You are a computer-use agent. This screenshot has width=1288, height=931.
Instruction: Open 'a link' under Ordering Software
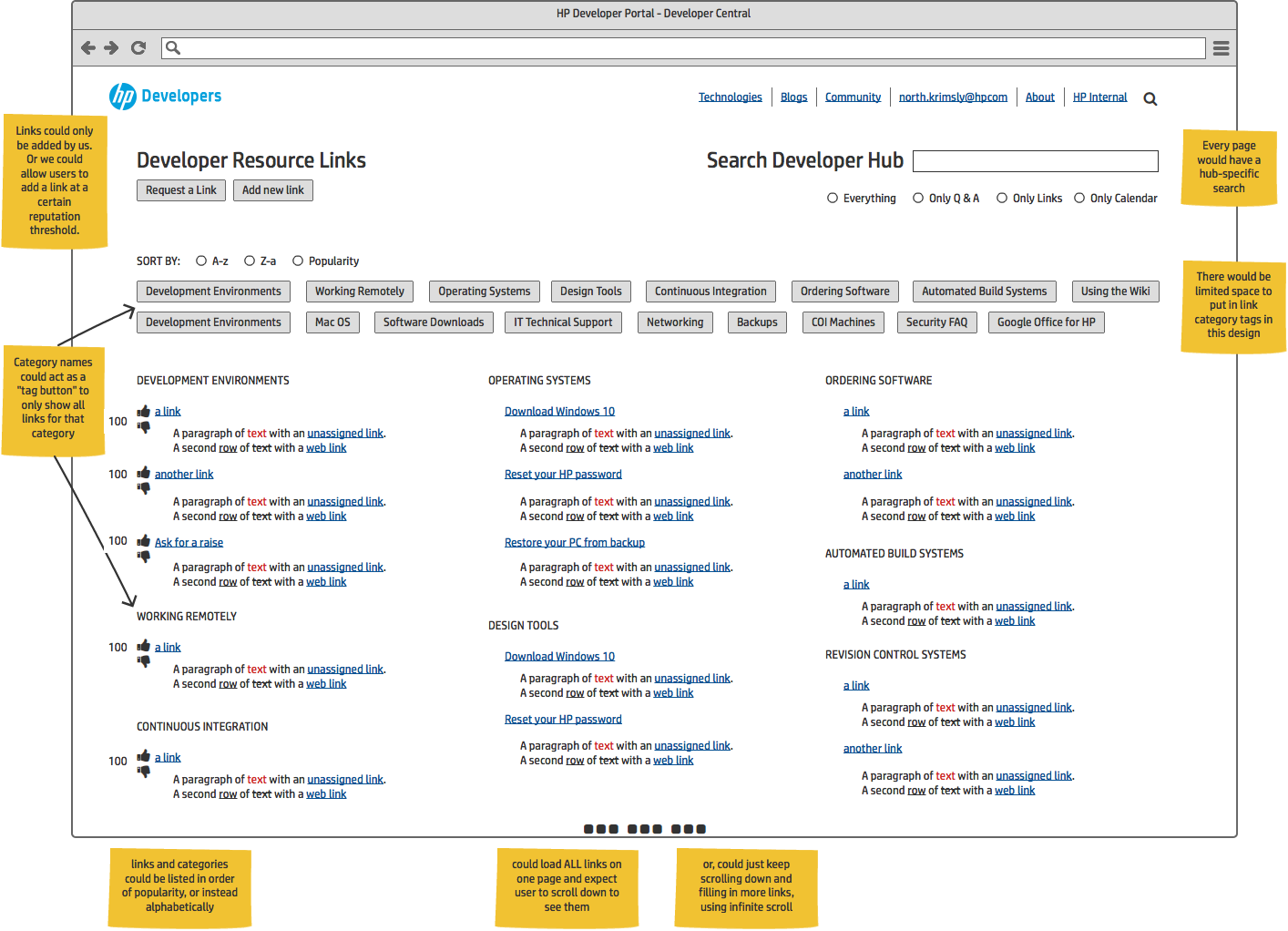[856, 412]
